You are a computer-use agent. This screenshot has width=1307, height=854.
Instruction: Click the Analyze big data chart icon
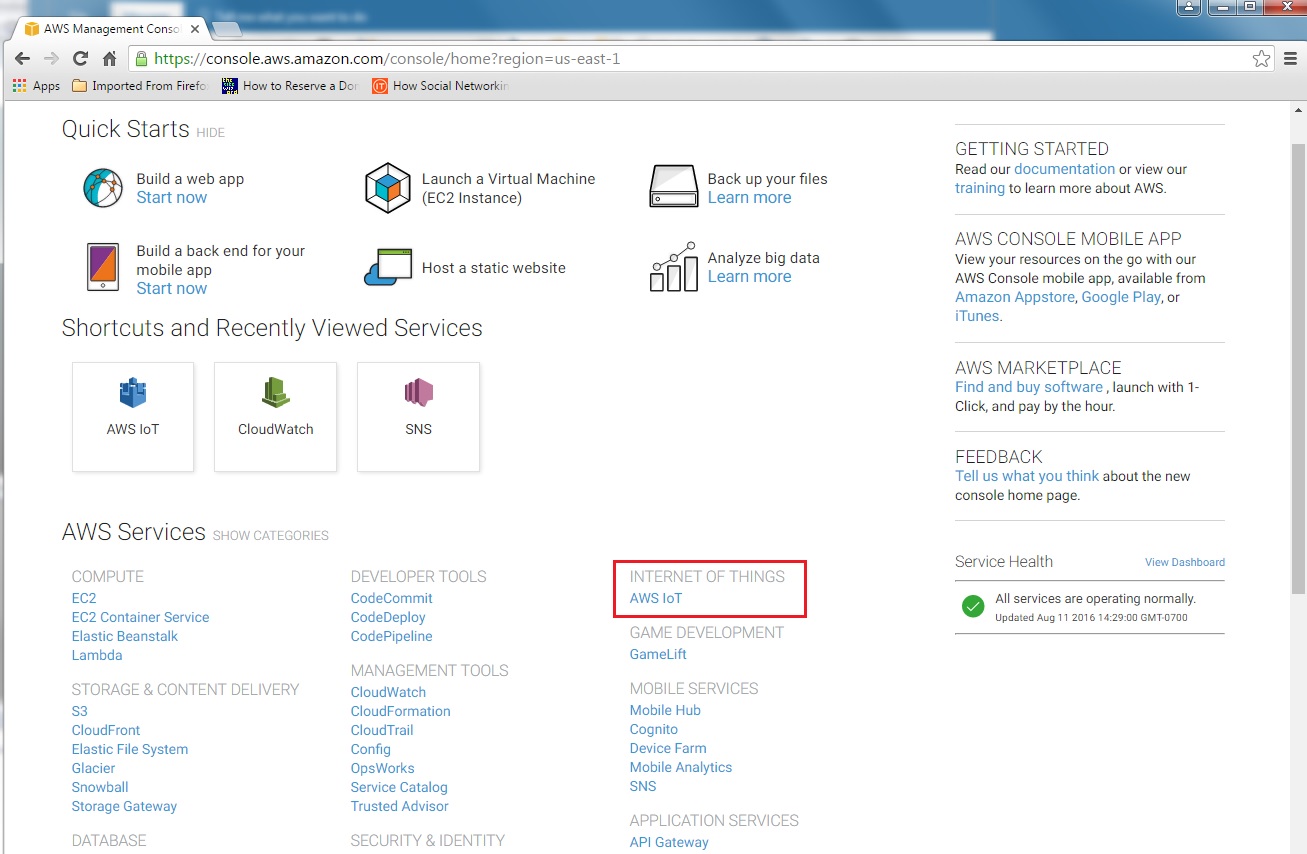673,267
